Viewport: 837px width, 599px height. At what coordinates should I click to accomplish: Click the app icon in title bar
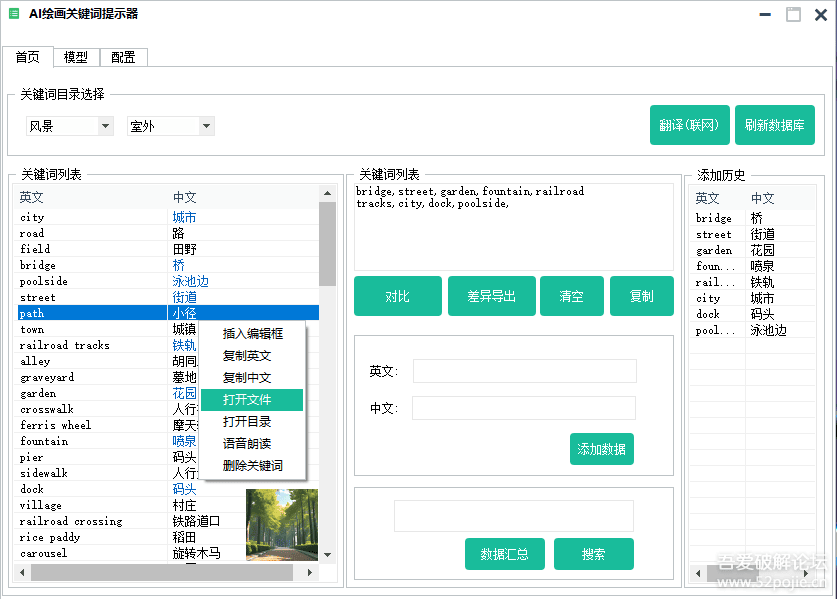(14, 14)
